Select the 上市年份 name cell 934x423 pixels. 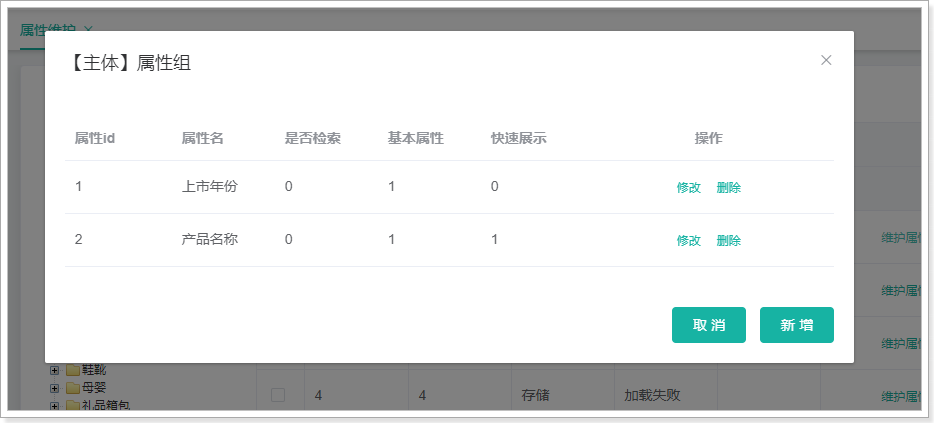209,186
